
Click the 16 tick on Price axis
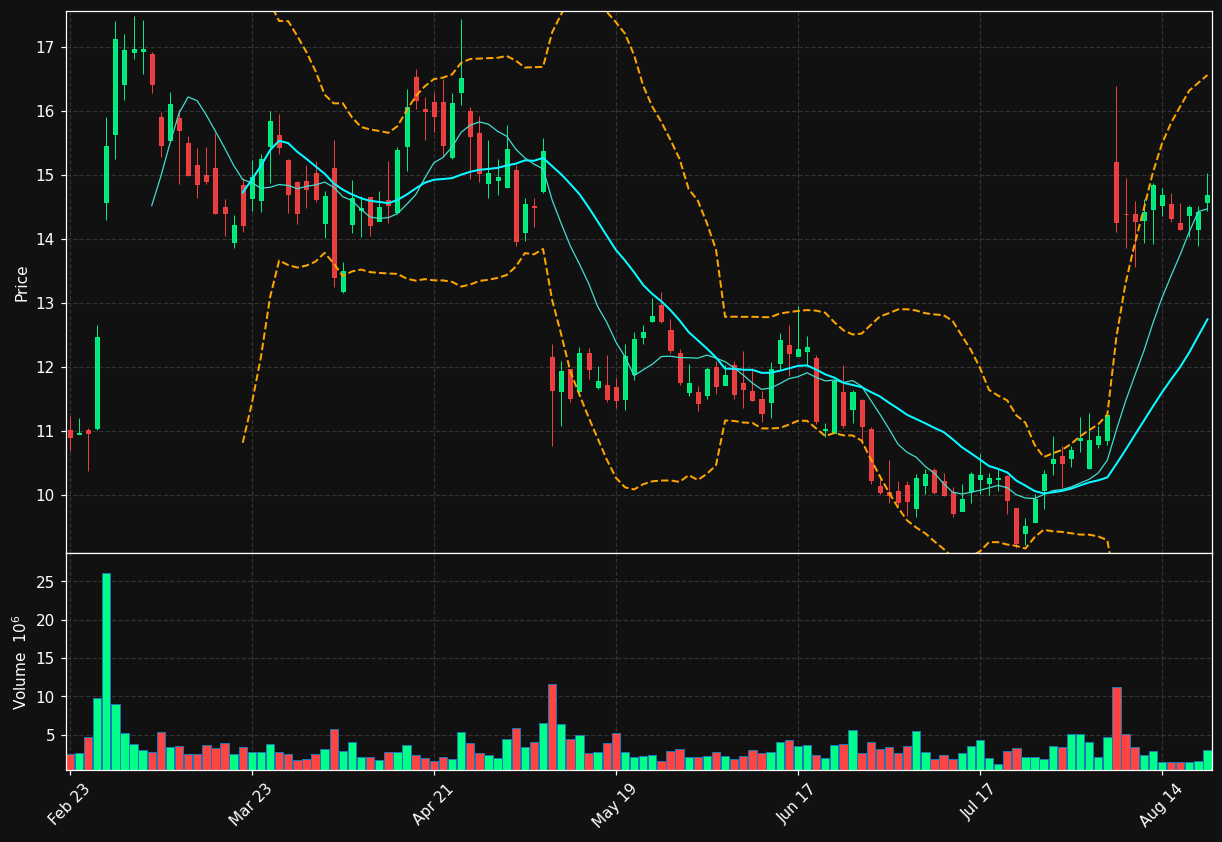(48, 112)
